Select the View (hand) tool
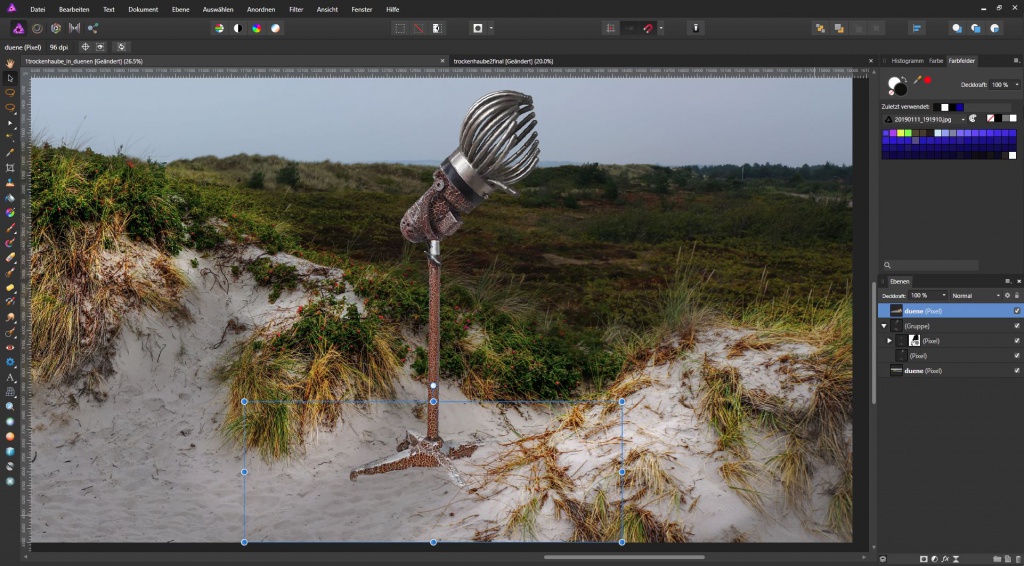Image resolution: width=1024 pixels, height=566 pixels. 10,63
